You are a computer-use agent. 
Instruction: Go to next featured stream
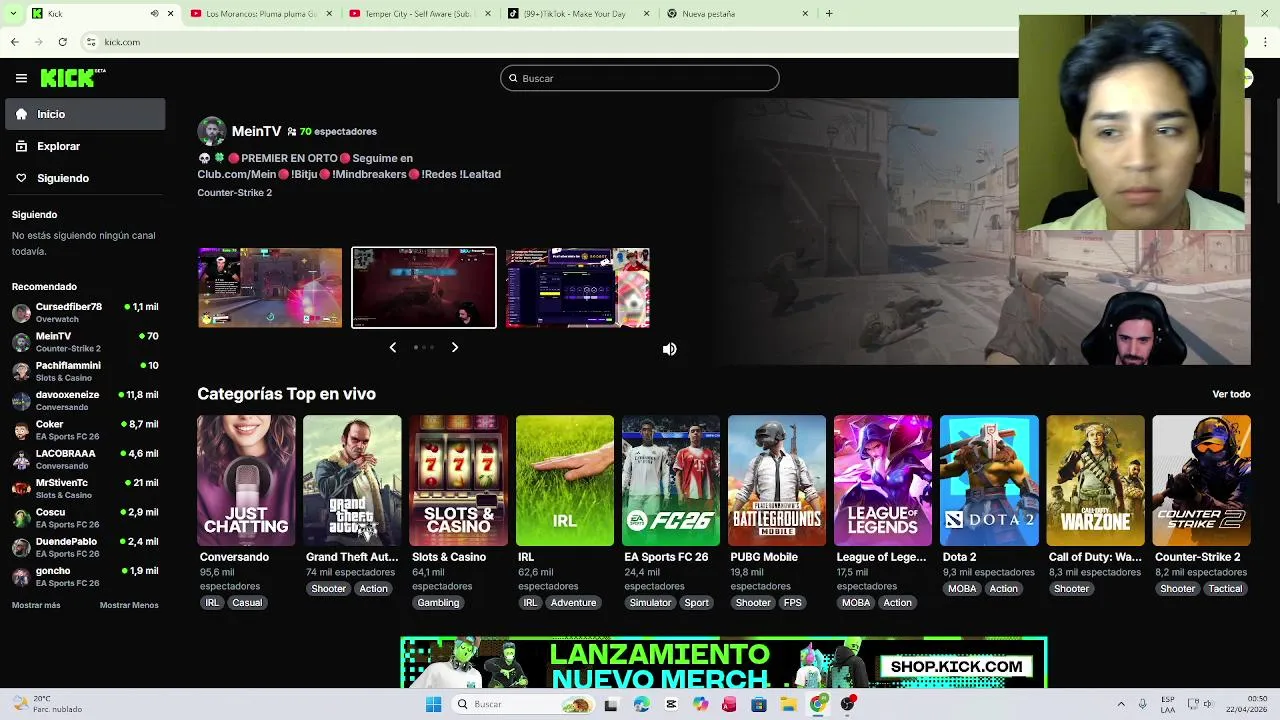coord(454,347)
